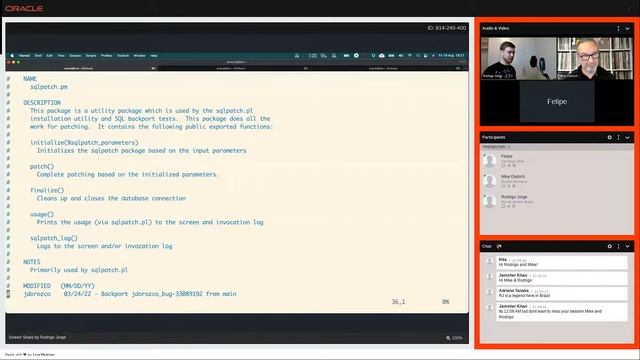Open Chat panel kebab menu
The image size is (640, 360).
coord(619,247)
